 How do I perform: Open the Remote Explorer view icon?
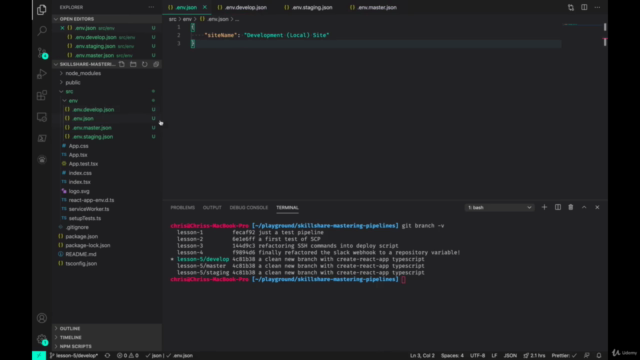click(x=42, y=117)
